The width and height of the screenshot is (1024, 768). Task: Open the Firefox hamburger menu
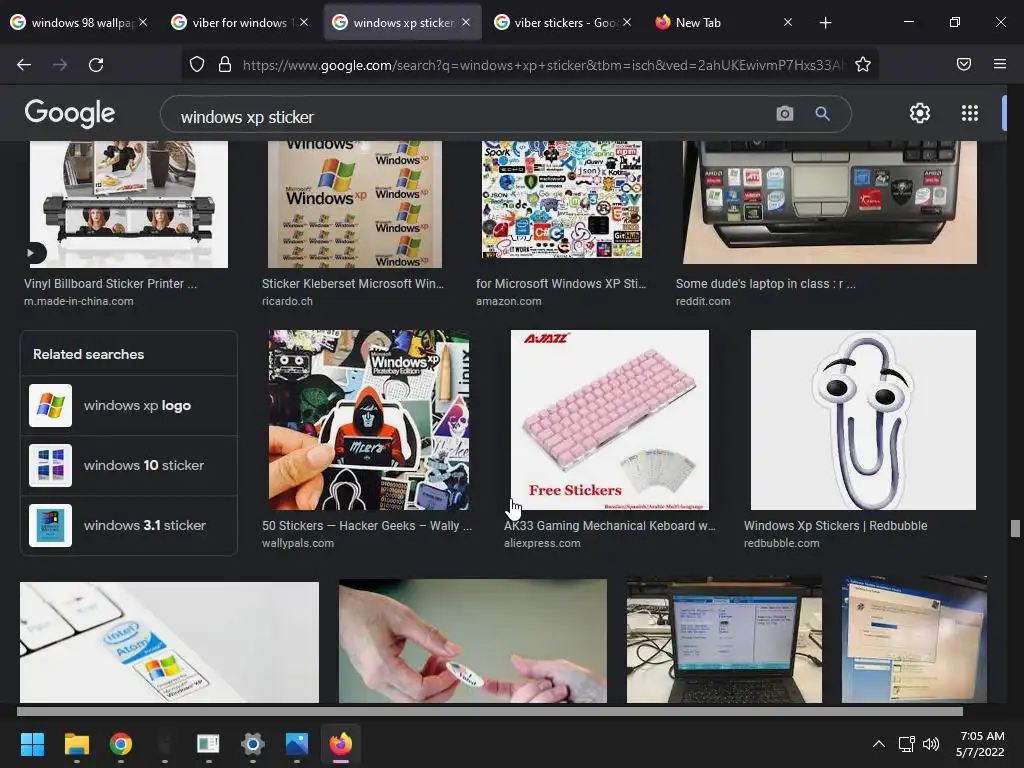coord(1000,64)
